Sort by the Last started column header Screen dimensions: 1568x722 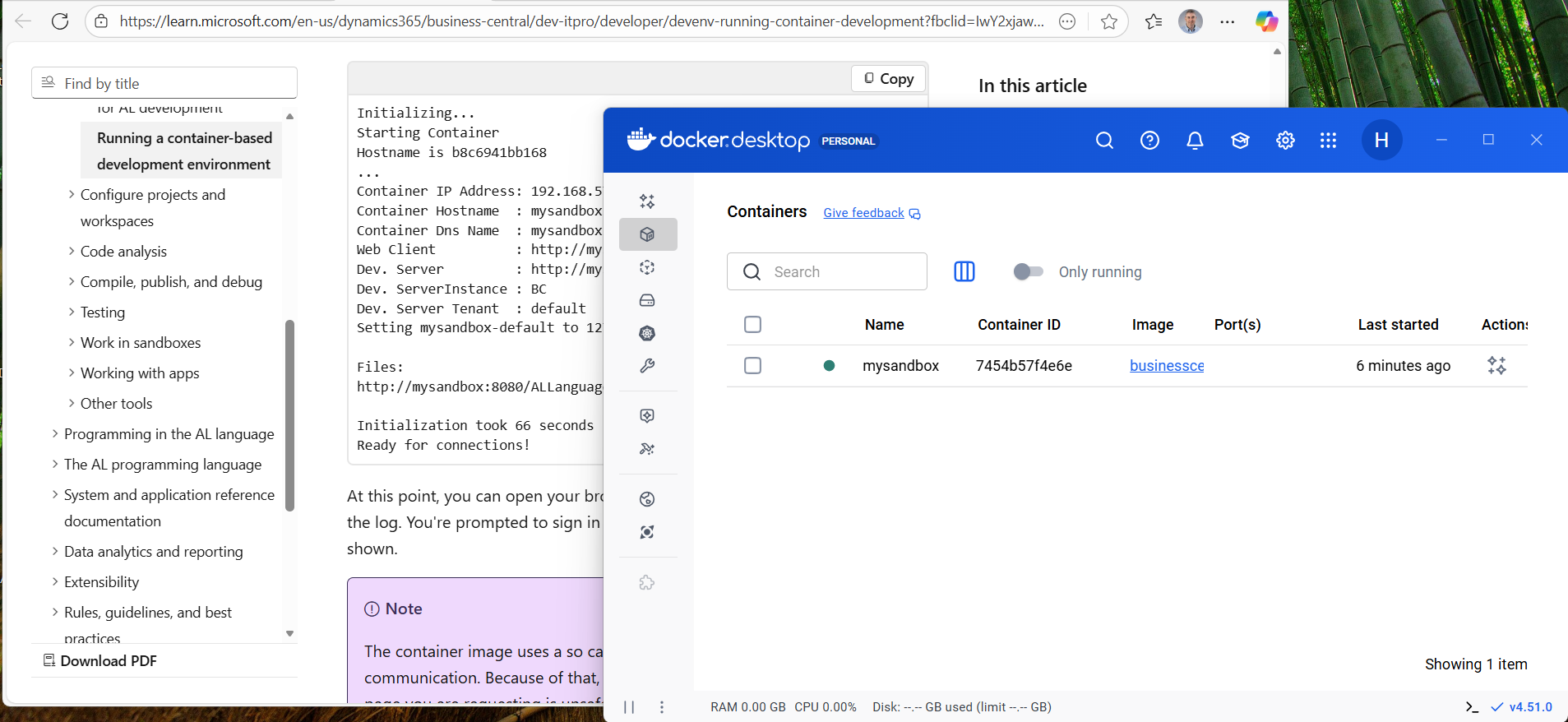(x=1398, y=325)
